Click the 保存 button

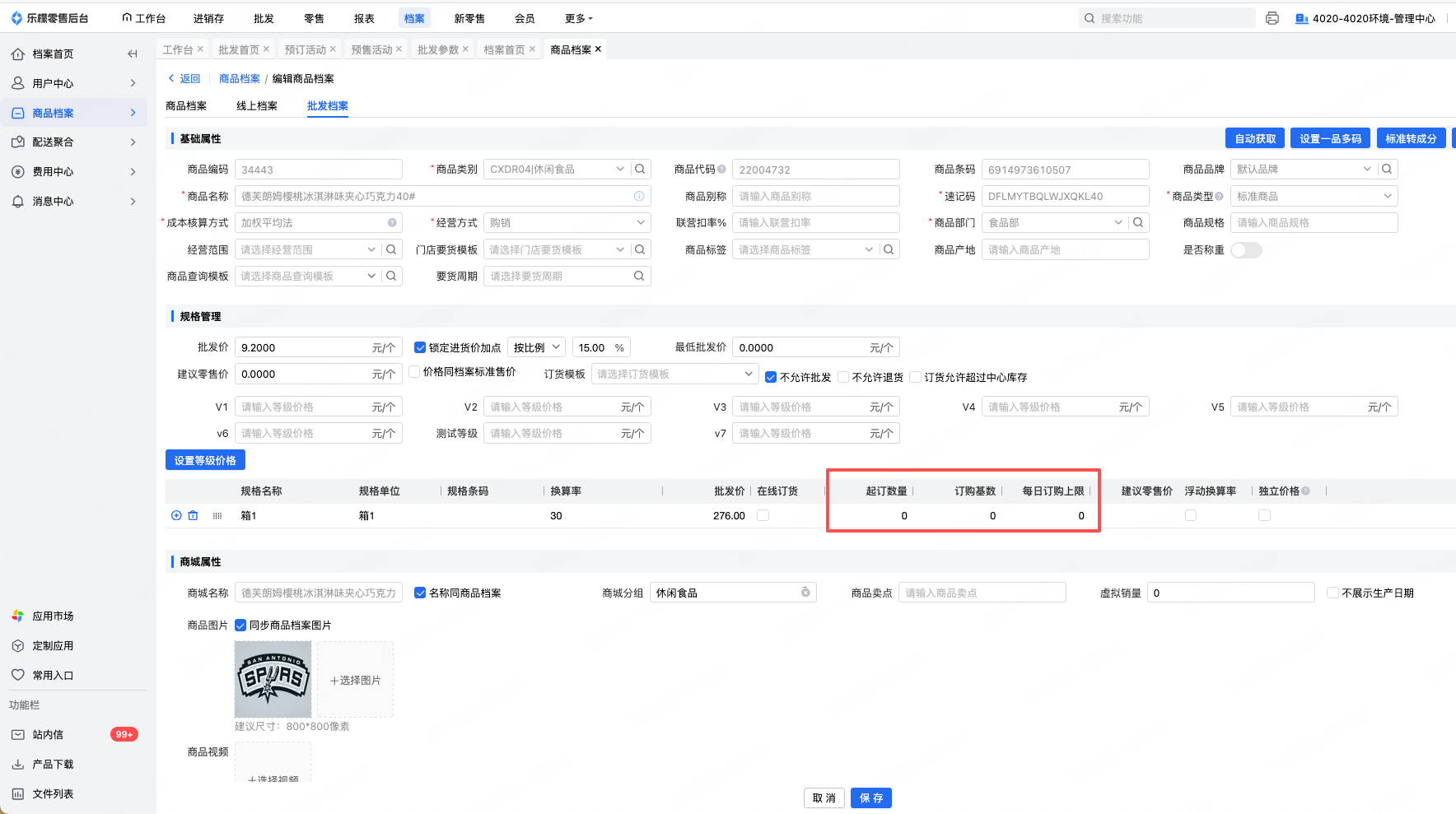[871, 798]
